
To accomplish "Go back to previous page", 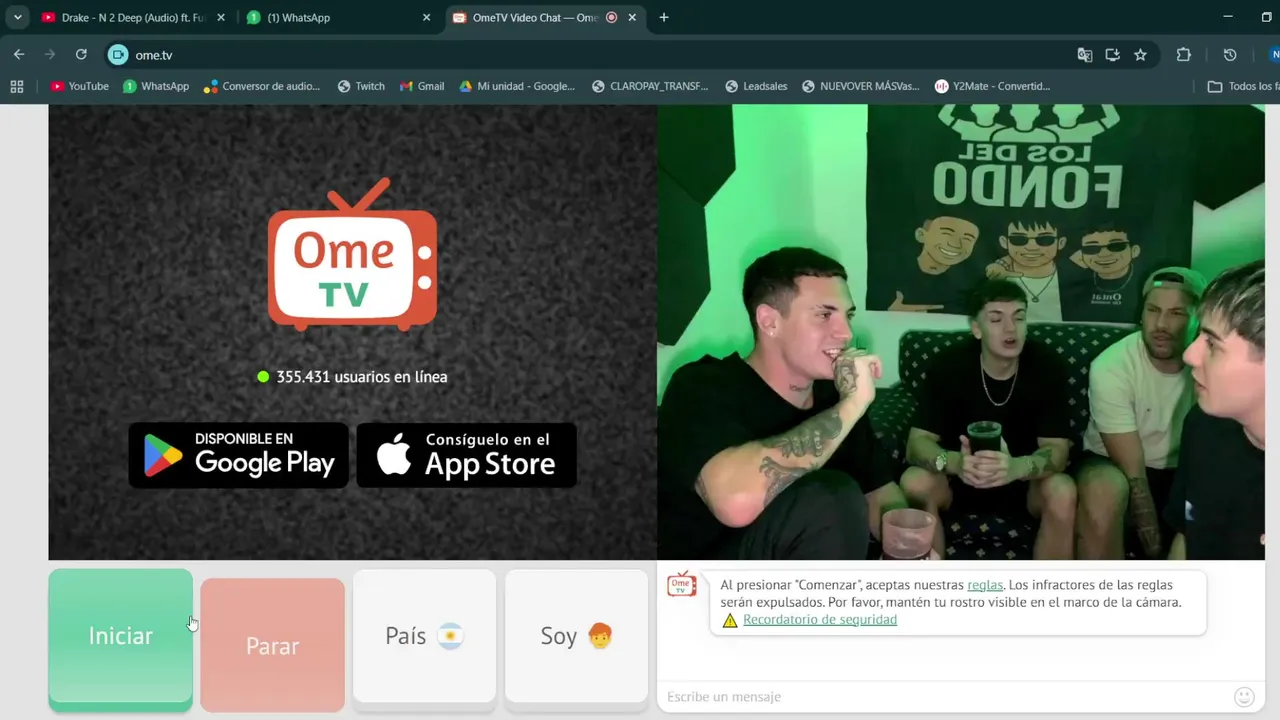I will click(19, 55).
